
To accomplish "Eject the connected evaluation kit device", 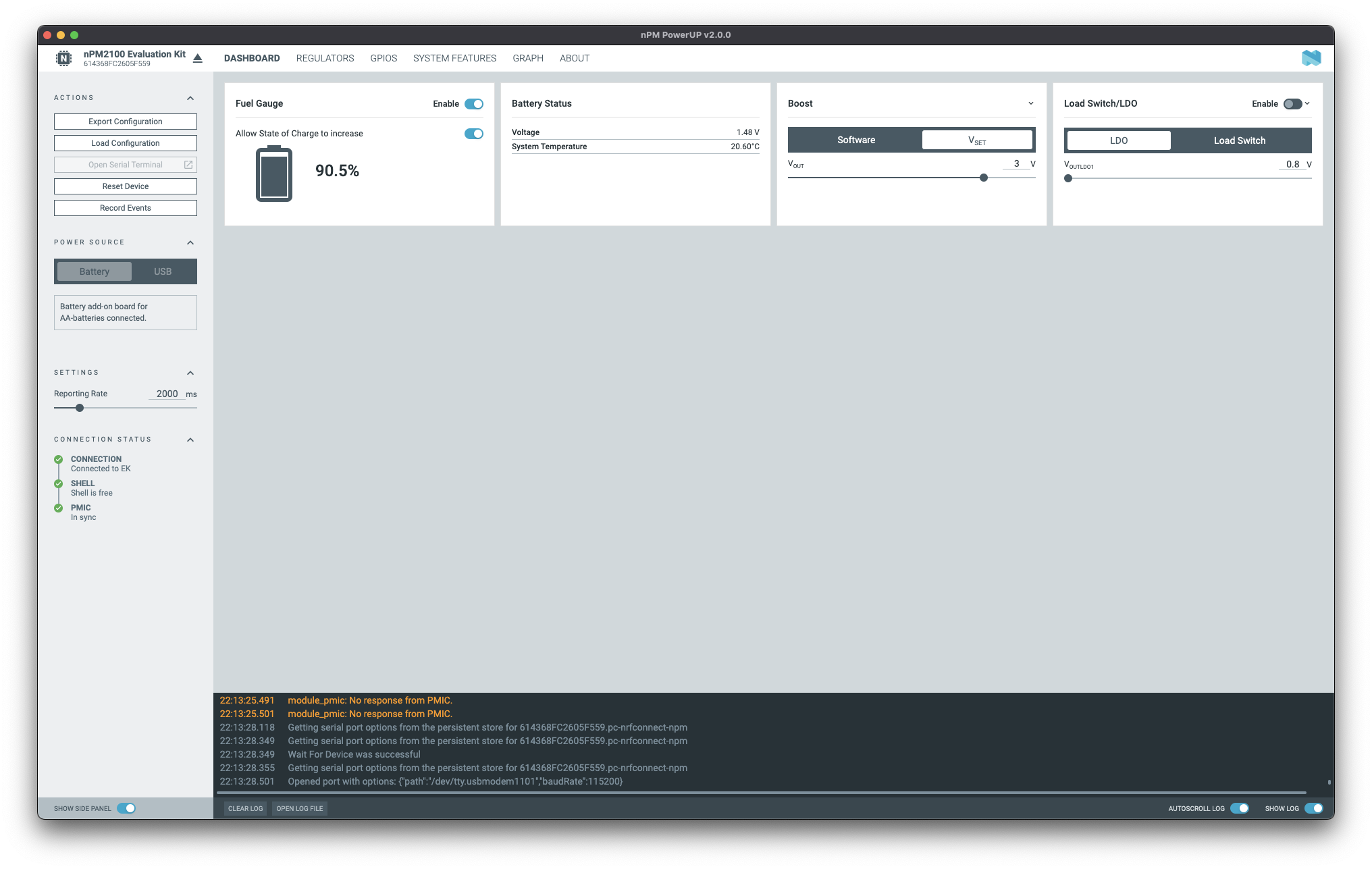I will click(197, 57).
